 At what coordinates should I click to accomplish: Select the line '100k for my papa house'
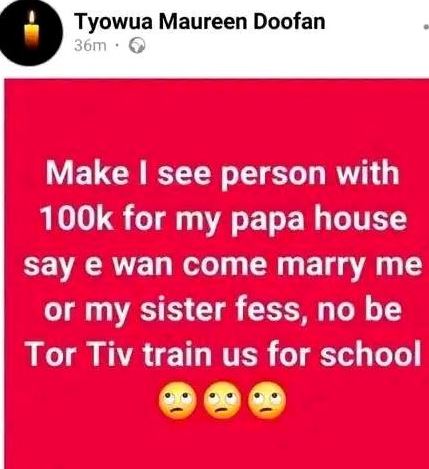(224, 219)
